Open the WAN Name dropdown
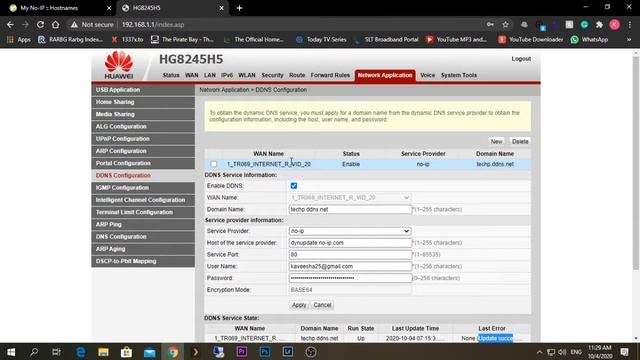 click(x=350, y=198)
